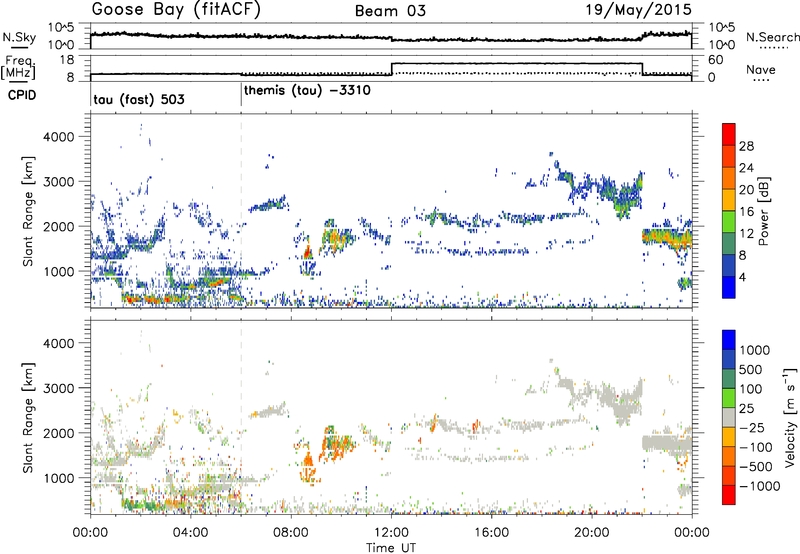Click the 'tau (fast) 503' CPID entry
This screenshot has width=800, height=554.
pyautogui.click(x=139, y=99)
